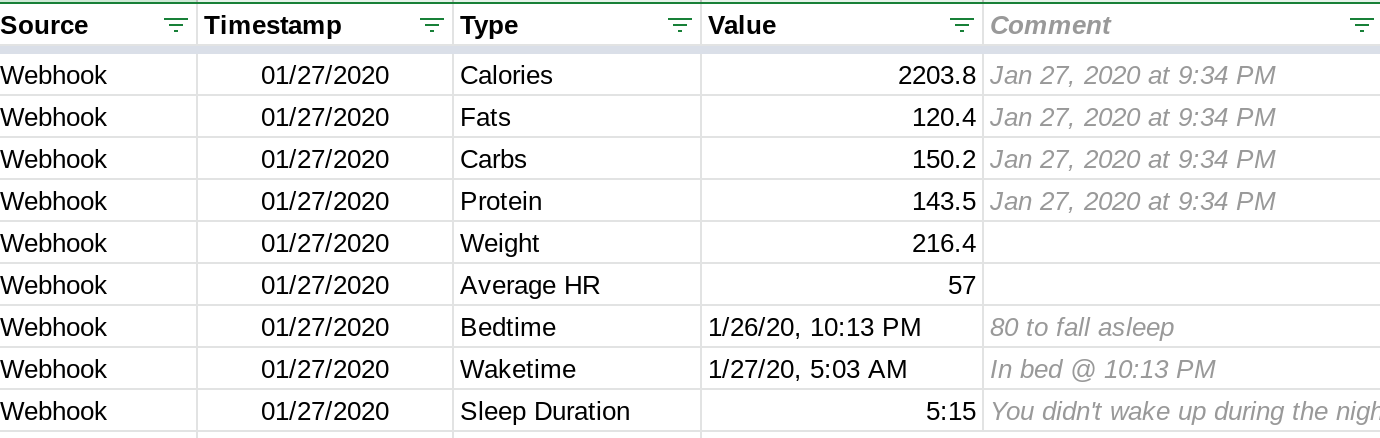Select the Calories type cell

(x=506, y=75)
